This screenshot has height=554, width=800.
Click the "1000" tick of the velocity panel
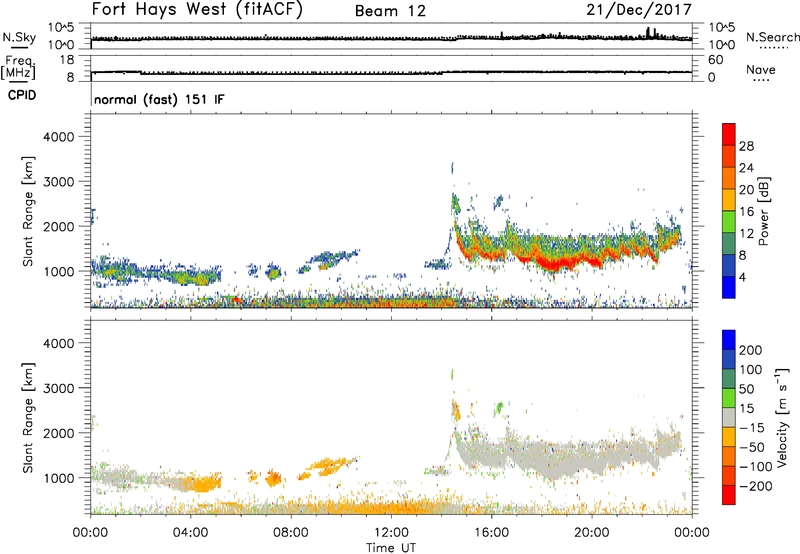[58, 478]
